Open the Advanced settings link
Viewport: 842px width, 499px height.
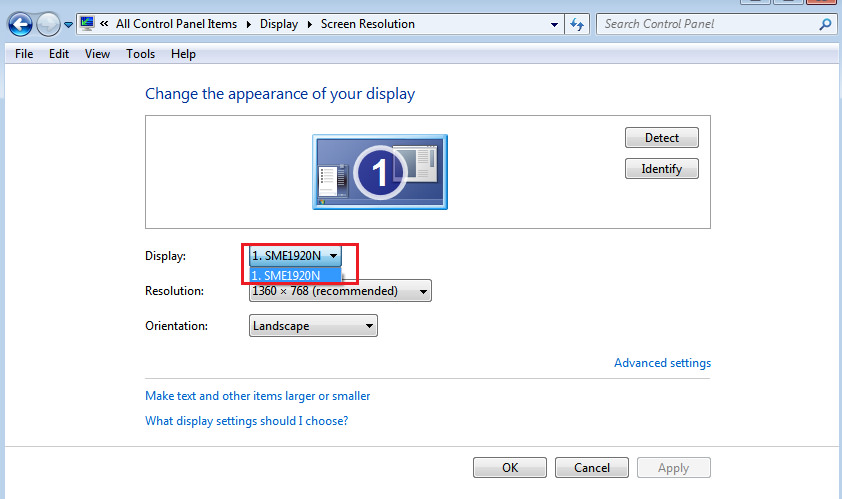pos(662,363)
